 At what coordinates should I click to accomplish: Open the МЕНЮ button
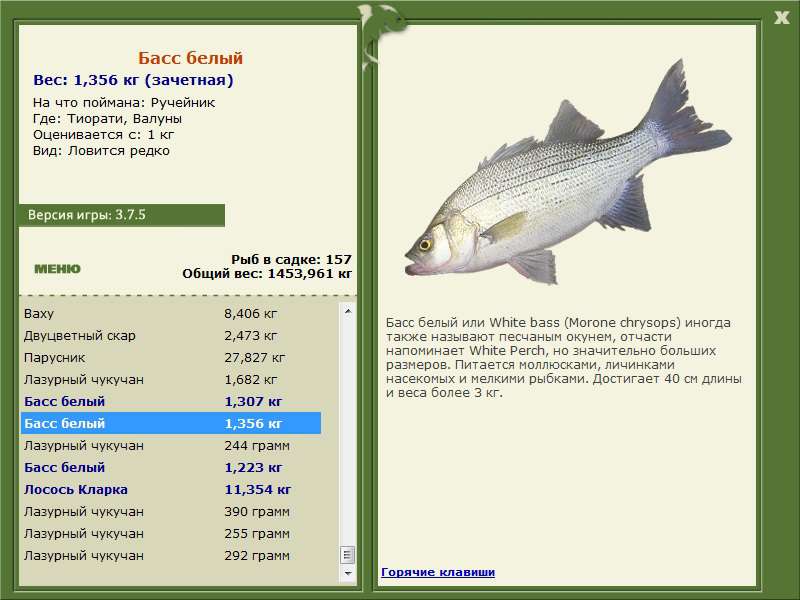coord(57,269)
